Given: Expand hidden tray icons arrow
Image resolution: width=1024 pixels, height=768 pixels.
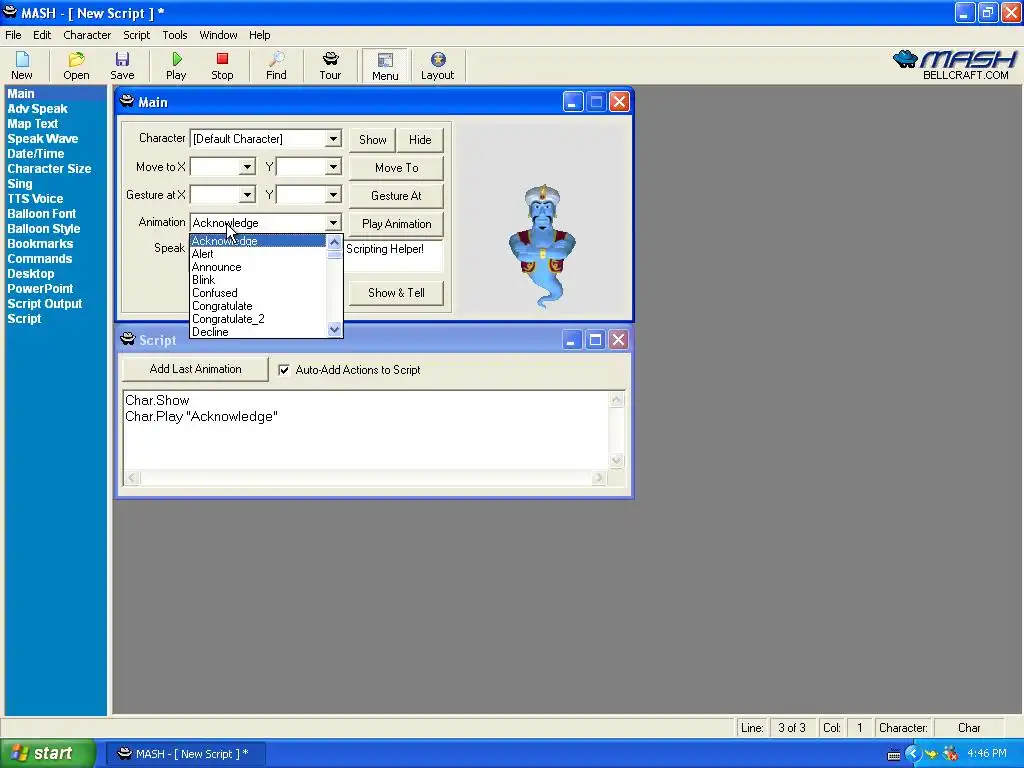Looking at the screenshot, I should [x=912, y=754].
